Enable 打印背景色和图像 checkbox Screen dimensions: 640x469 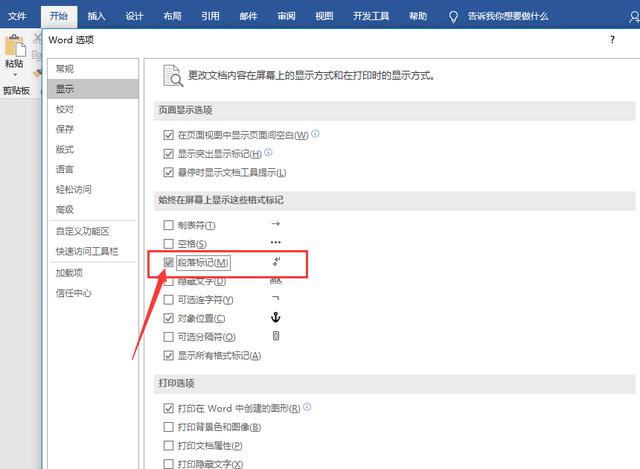(168, 427)
